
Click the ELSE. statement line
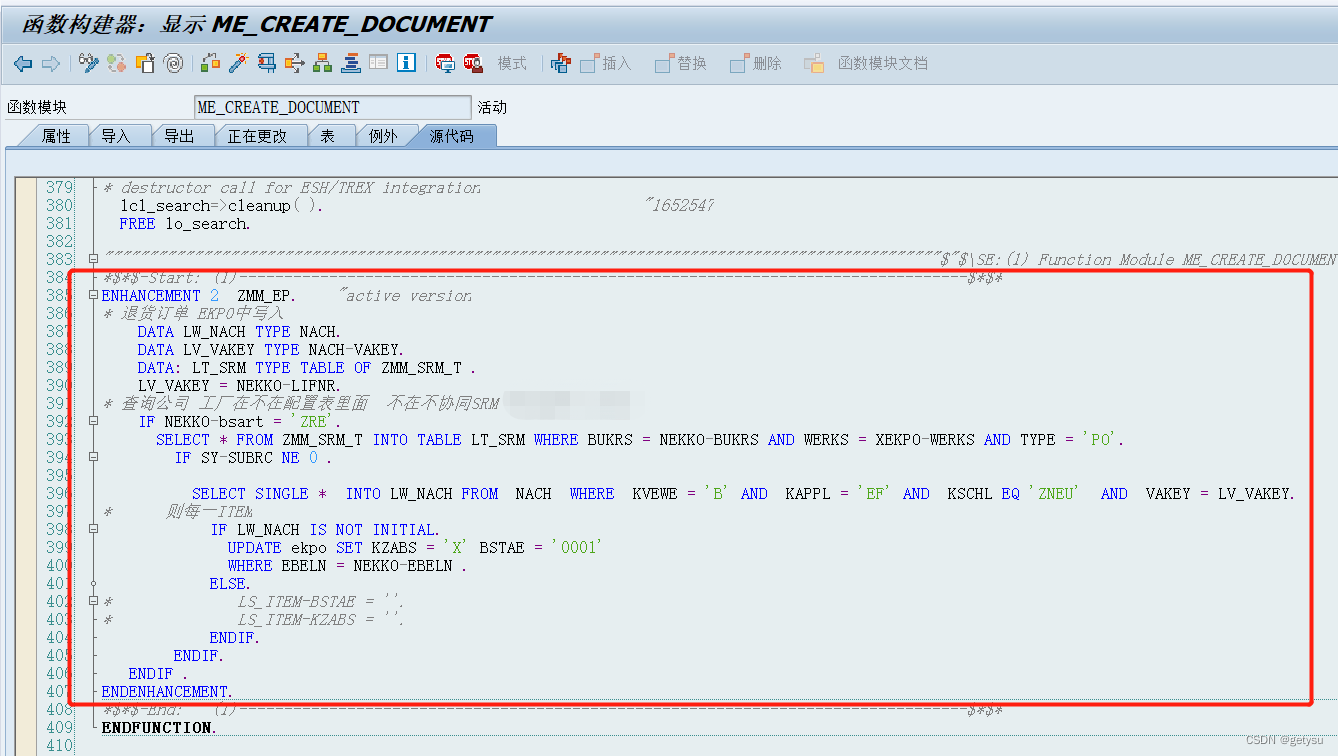[230, 583]
